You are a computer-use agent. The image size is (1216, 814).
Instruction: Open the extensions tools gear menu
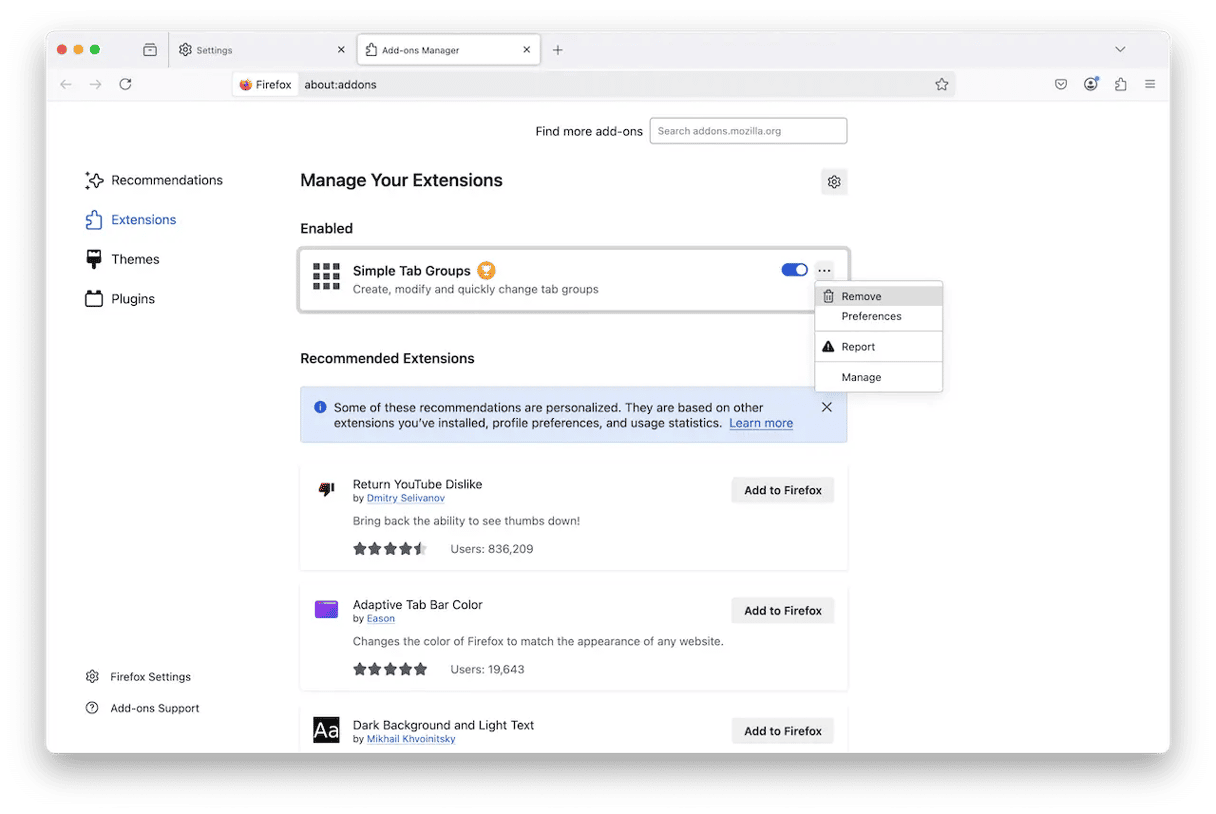pyautogui.click(x=834, y=182)
